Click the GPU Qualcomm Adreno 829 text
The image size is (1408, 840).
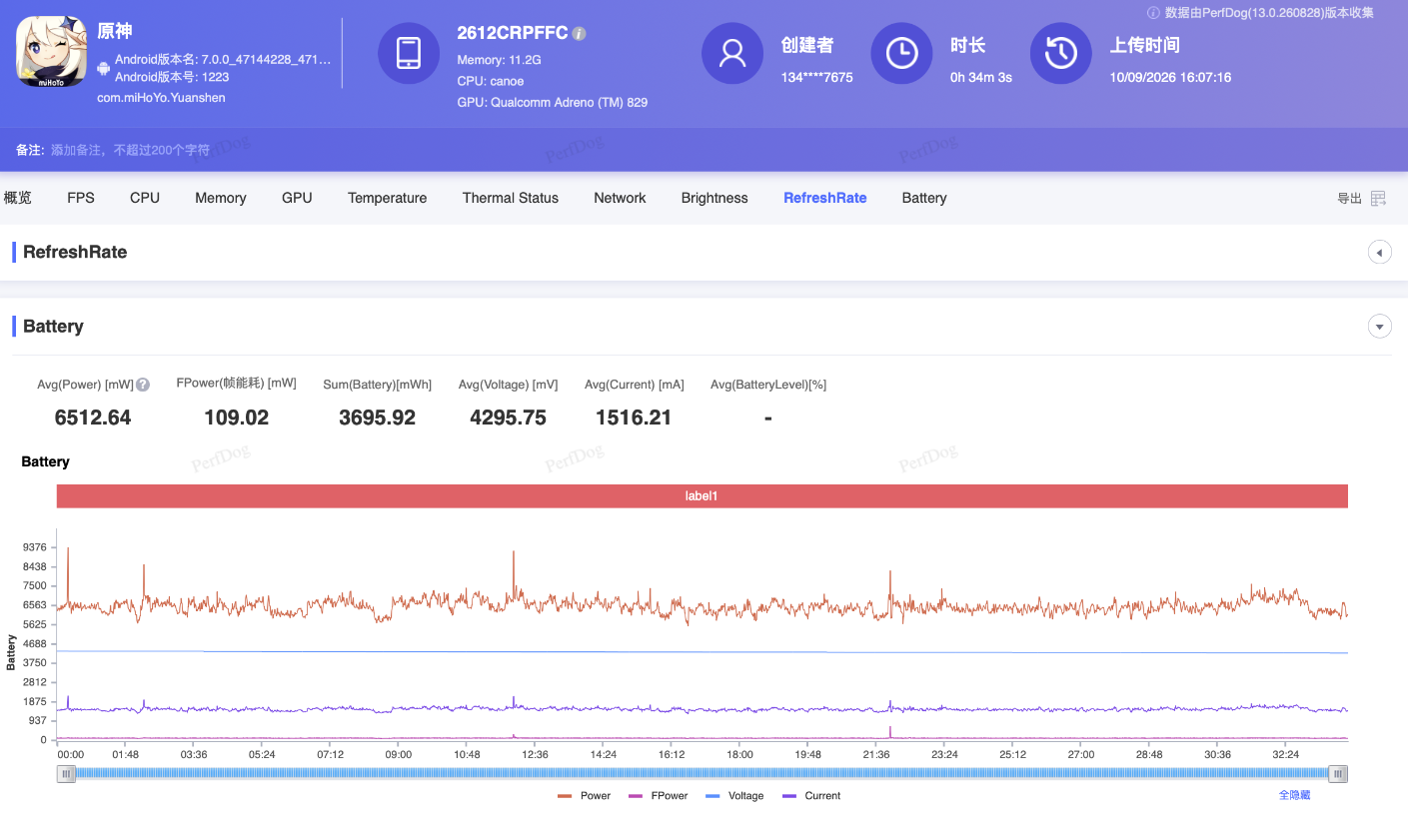(x=553, y=102)
